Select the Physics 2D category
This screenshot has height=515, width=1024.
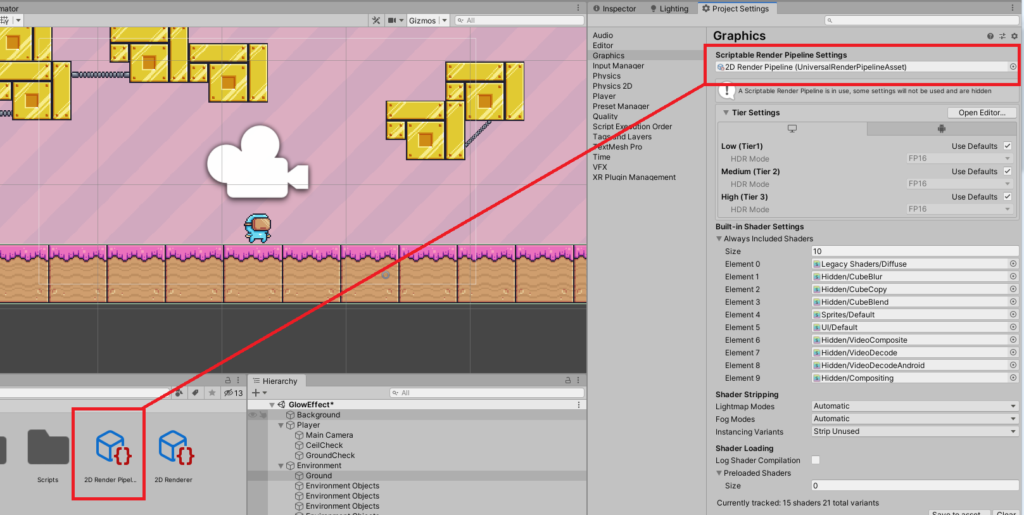(612, 86)
